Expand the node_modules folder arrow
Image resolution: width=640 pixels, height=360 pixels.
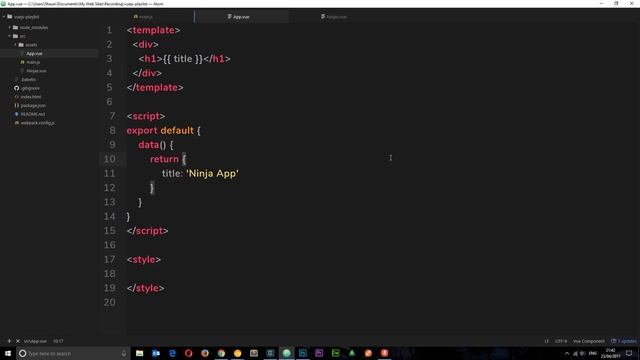tap(10, 27)
